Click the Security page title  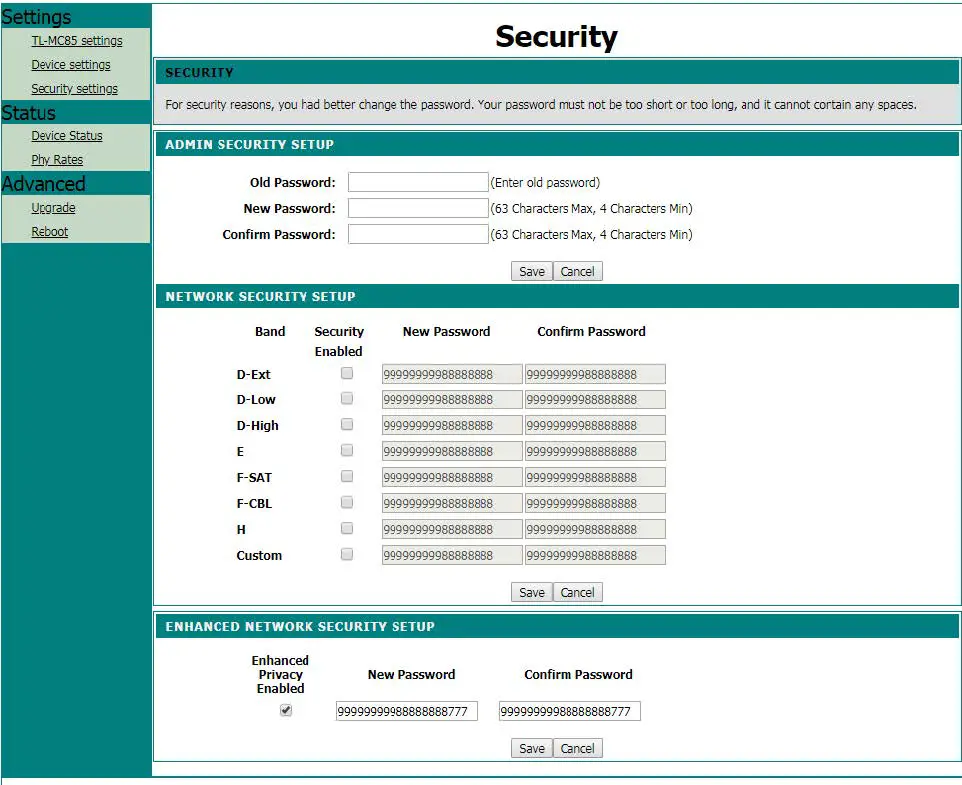[x=556, y=37]
